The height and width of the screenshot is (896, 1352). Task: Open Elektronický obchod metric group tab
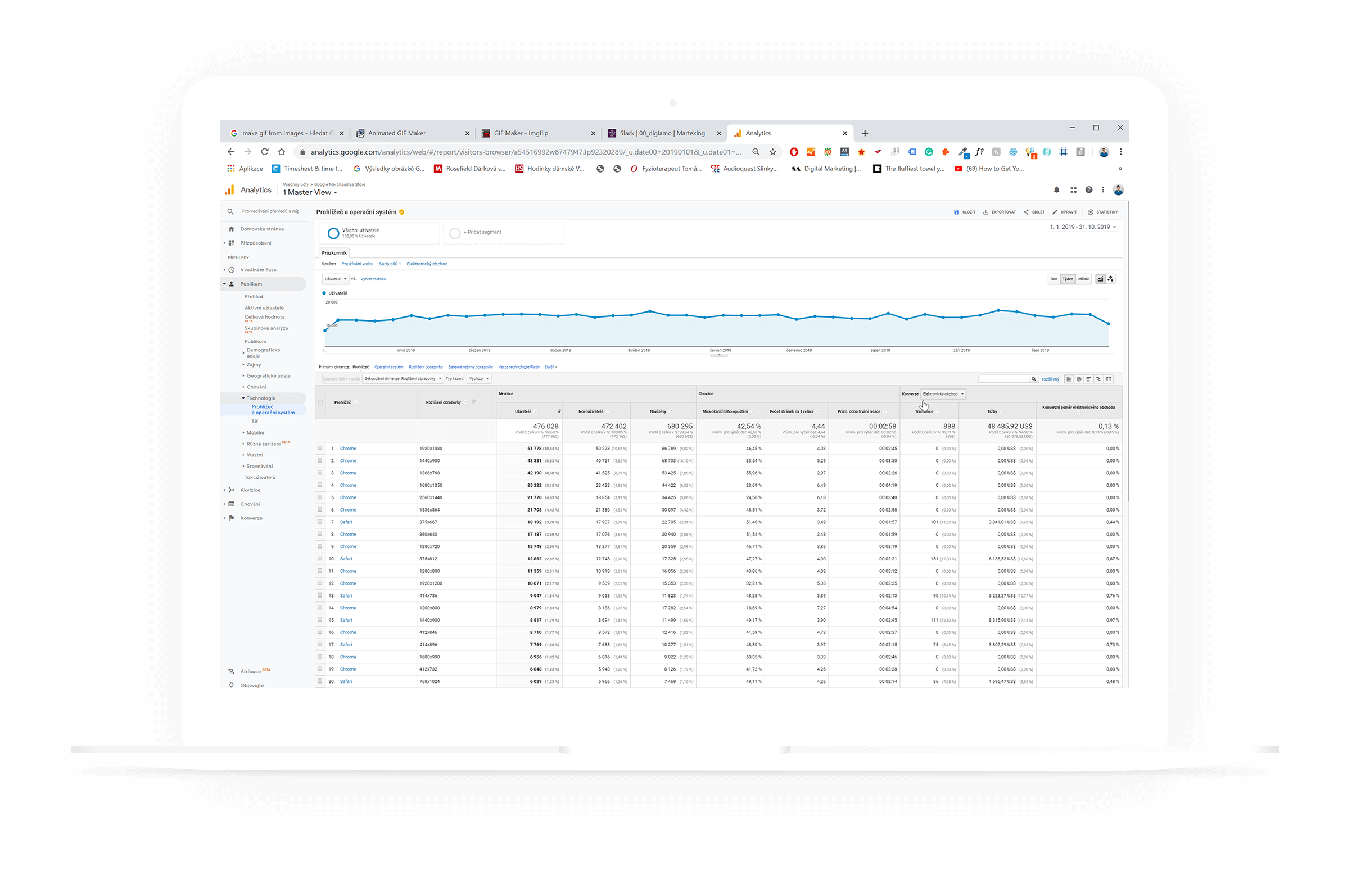pos(427,264)
